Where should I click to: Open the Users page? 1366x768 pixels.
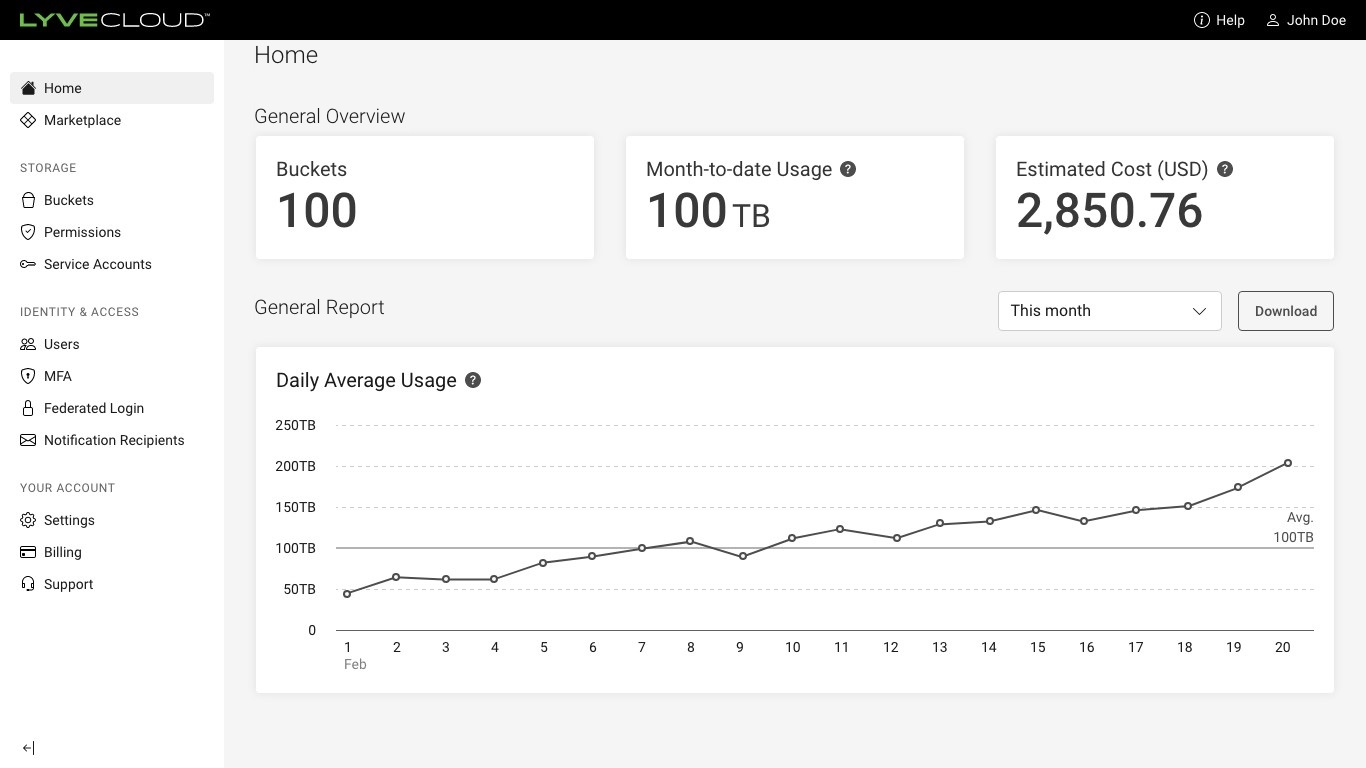(61, 344)
